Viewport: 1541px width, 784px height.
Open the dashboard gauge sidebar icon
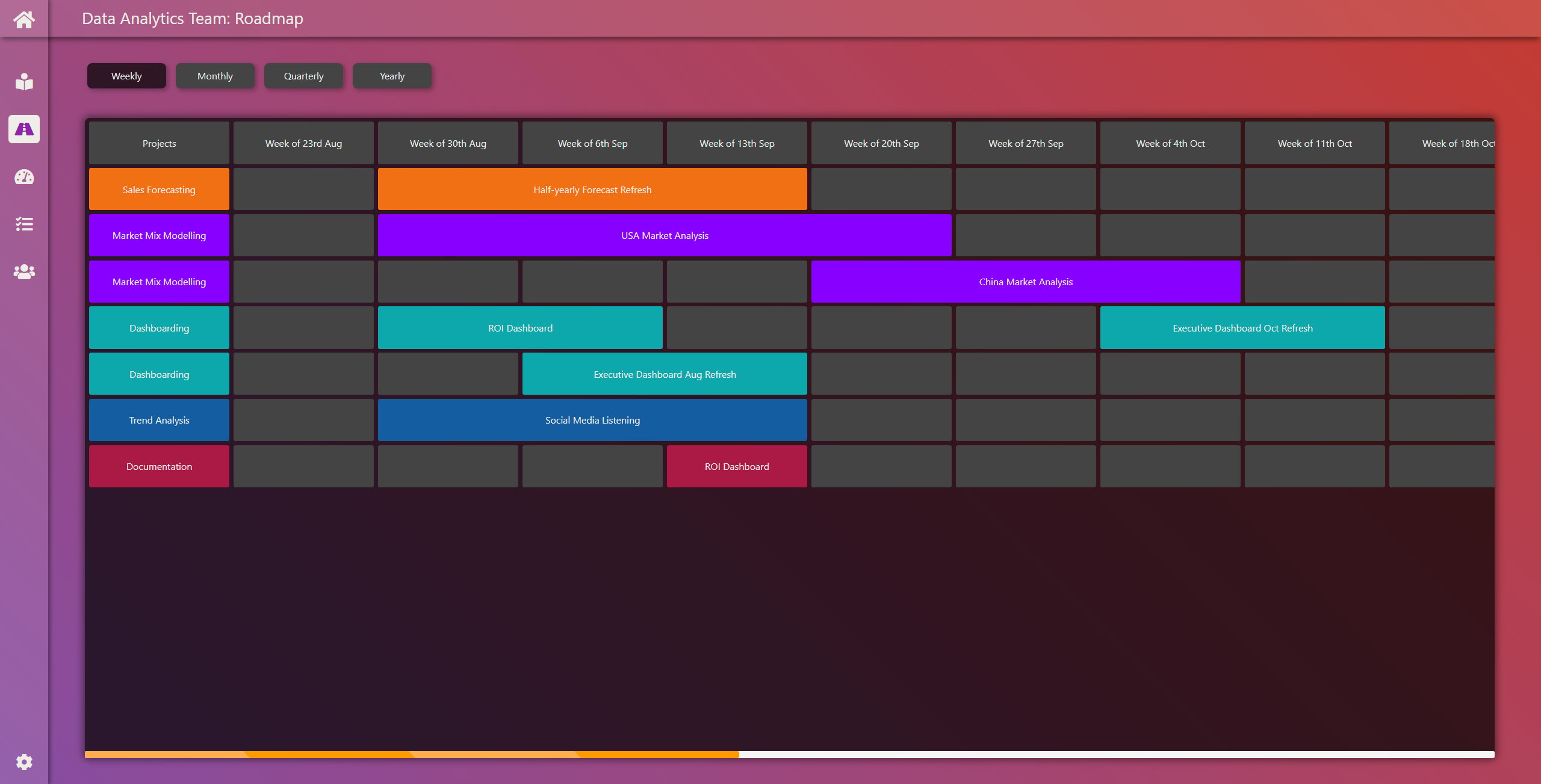(24, 177)
